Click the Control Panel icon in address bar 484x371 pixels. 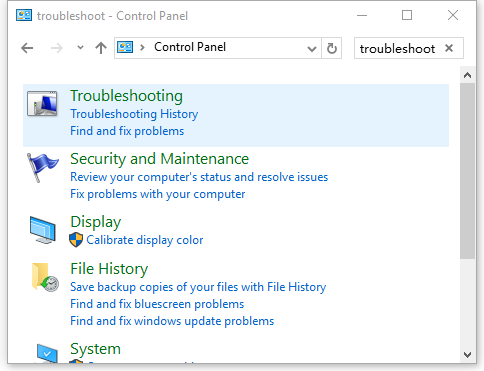tap(125, 47)
